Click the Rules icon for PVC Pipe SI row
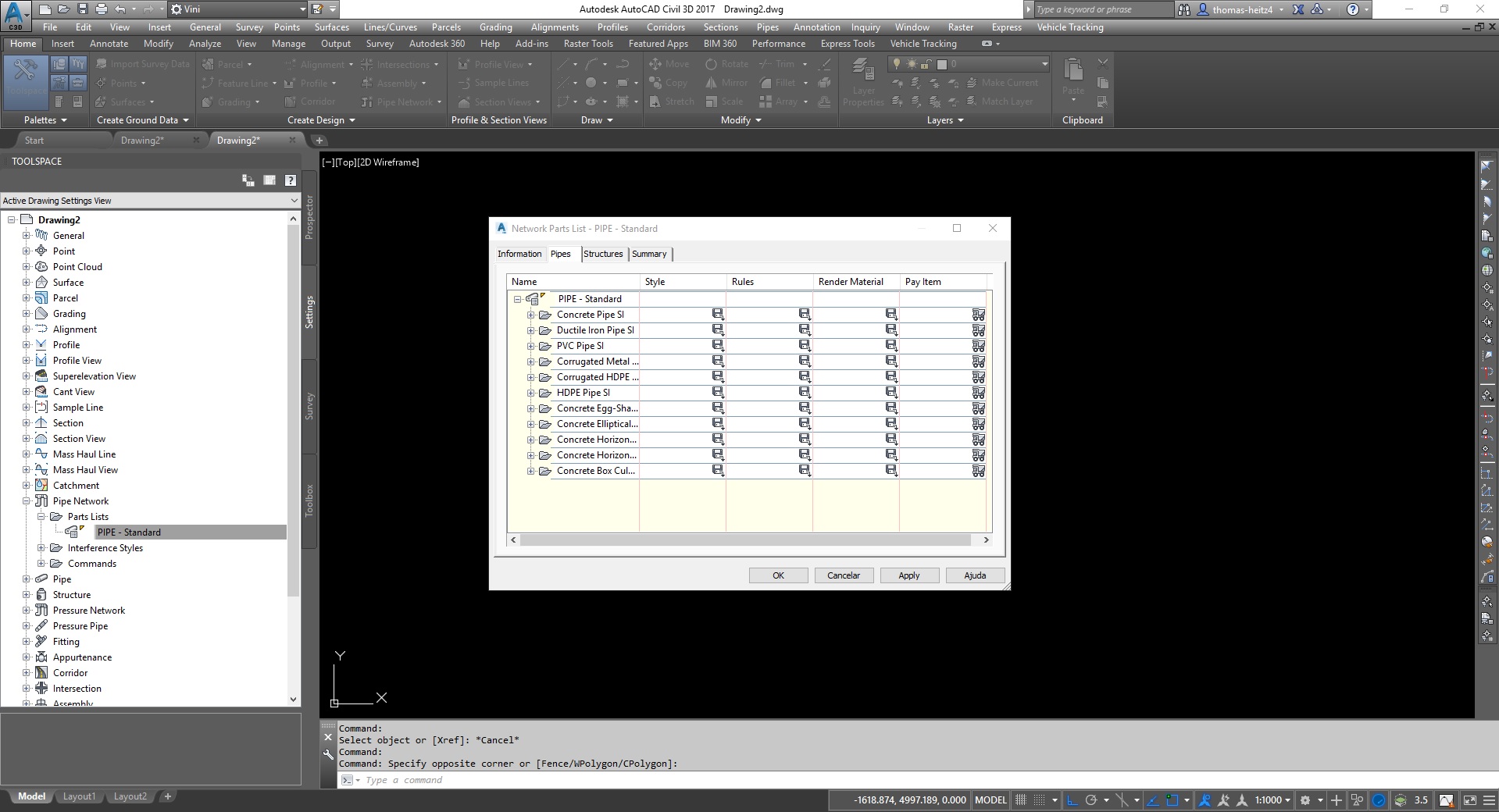1499x812 pixels. click(x=805, y=345)
